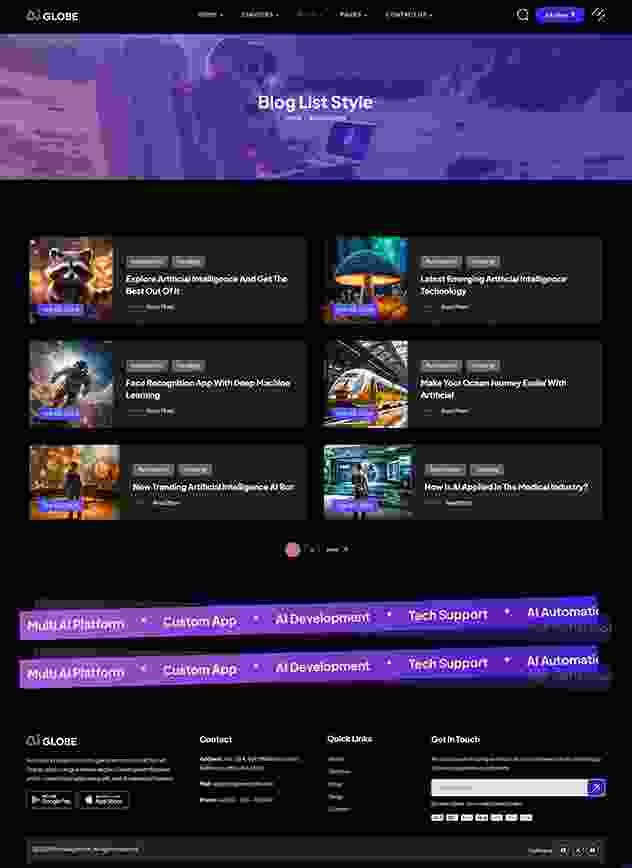The height and width of the screenshot is (868, 632).
Task: Open the Contact Us navigation menu
Action: (x=409, y=15)
